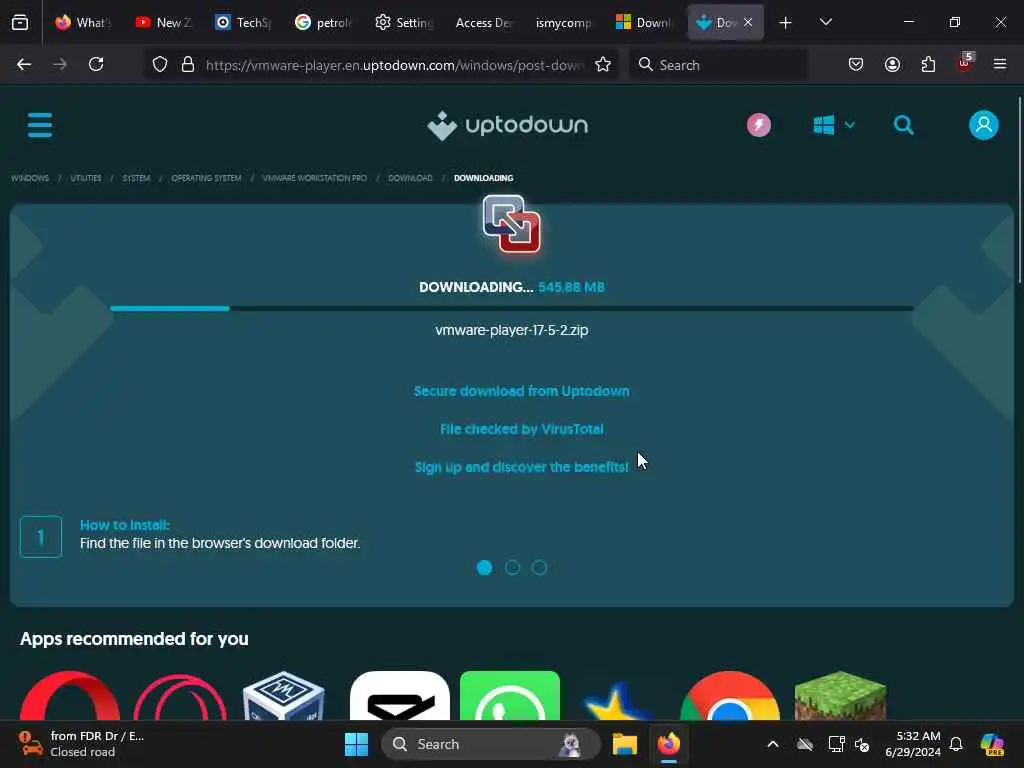Open the Opera browser recommended app
Screen dimensions: 1024x768
pyautogui.click(x=70, y=695)
